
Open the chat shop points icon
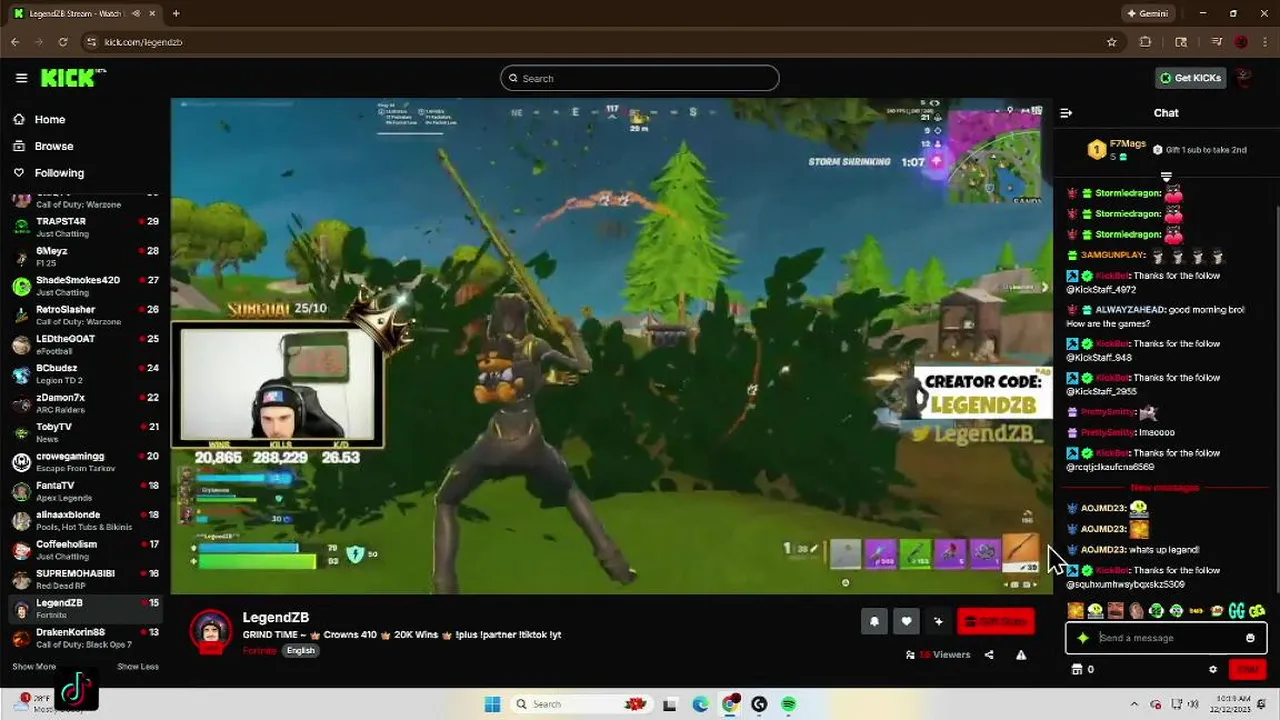point(1077,670)
